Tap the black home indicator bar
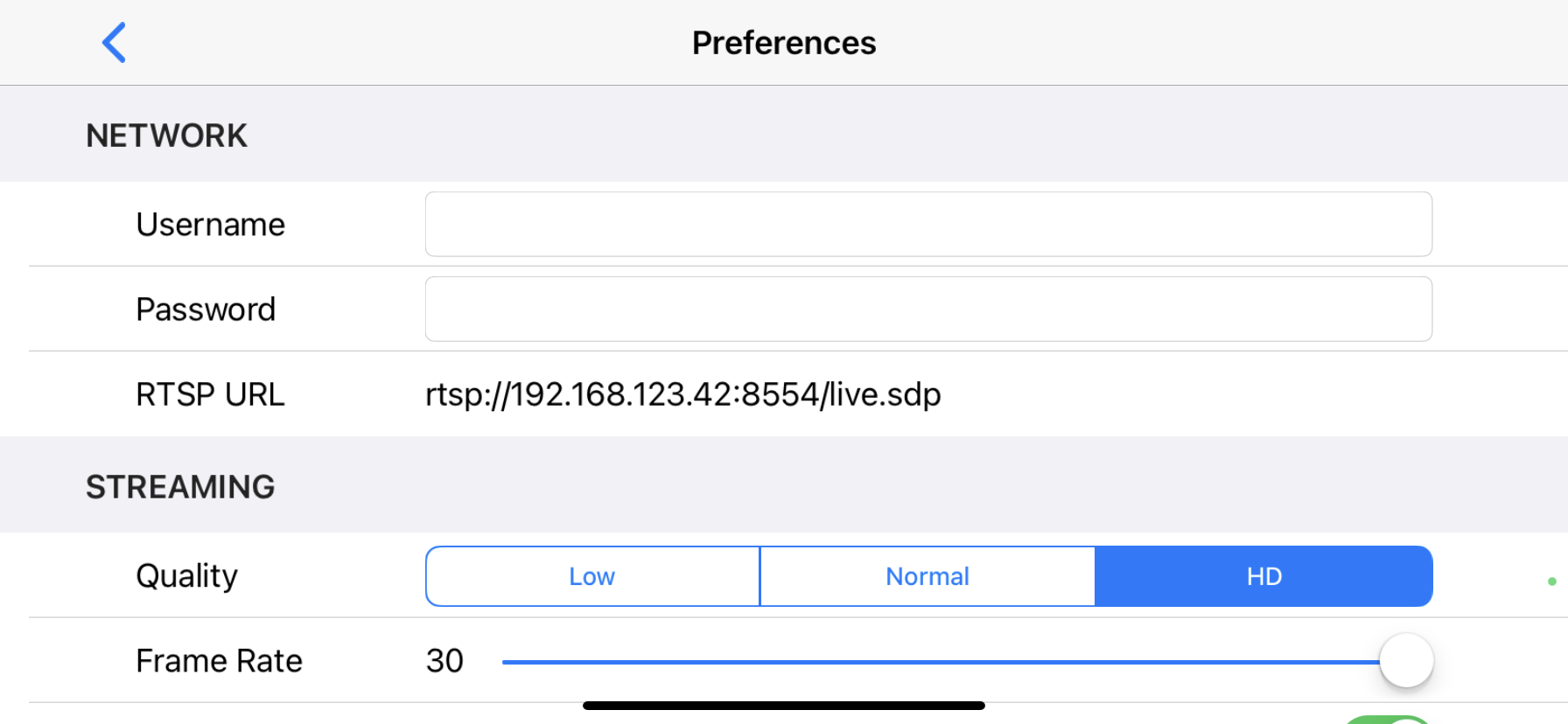 [784, 706]
